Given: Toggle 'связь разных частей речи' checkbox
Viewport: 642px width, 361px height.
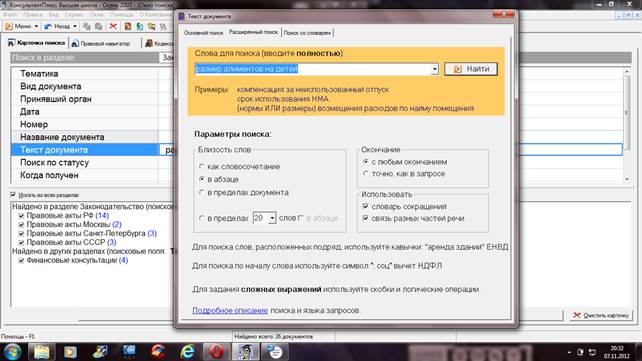Looking at the screenshot, I should coord(366,218).
